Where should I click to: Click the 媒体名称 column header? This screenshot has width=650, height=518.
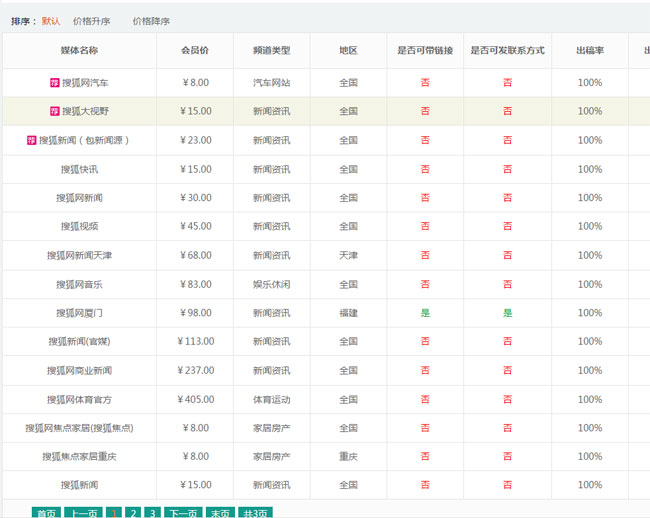(x=79, y=51)
